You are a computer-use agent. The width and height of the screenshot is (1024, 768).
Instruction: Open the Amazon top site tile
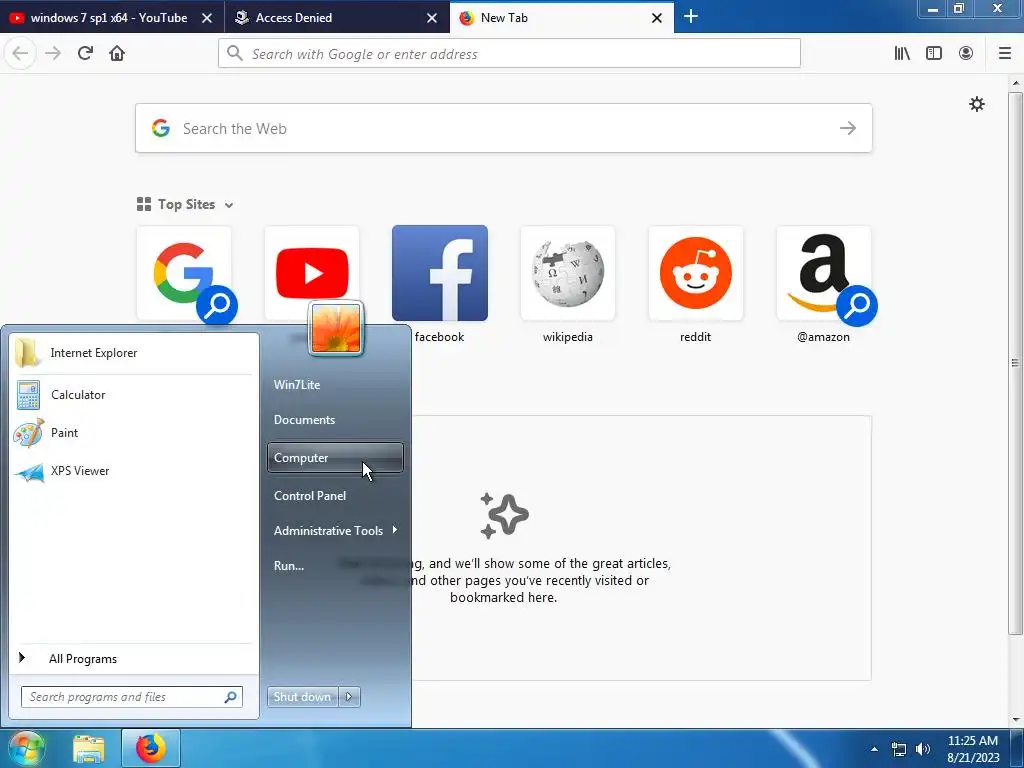[824, 273]
